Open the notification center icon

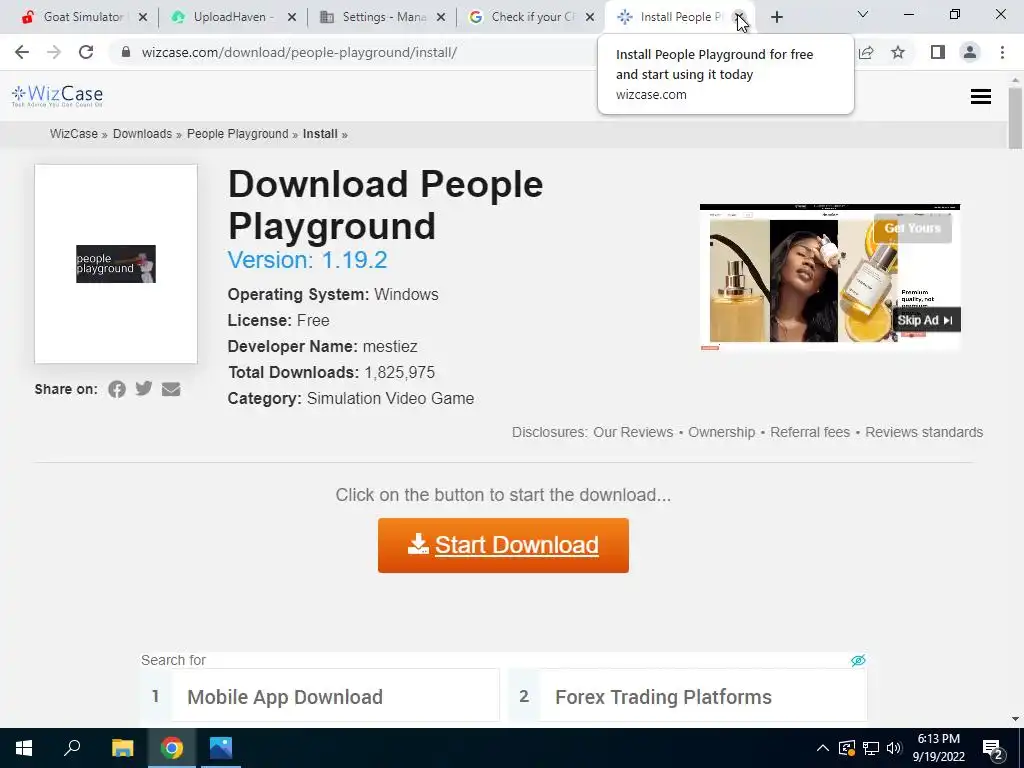click(x=993, y=749)
